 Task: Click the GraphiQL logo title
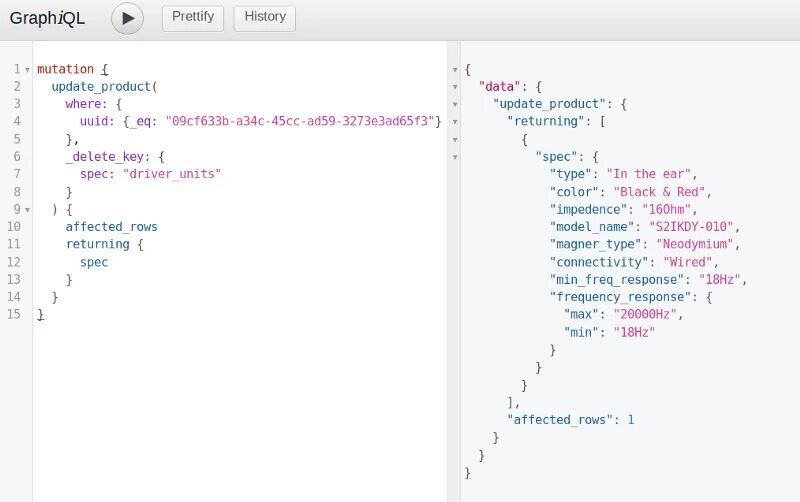tap(47, 18)
